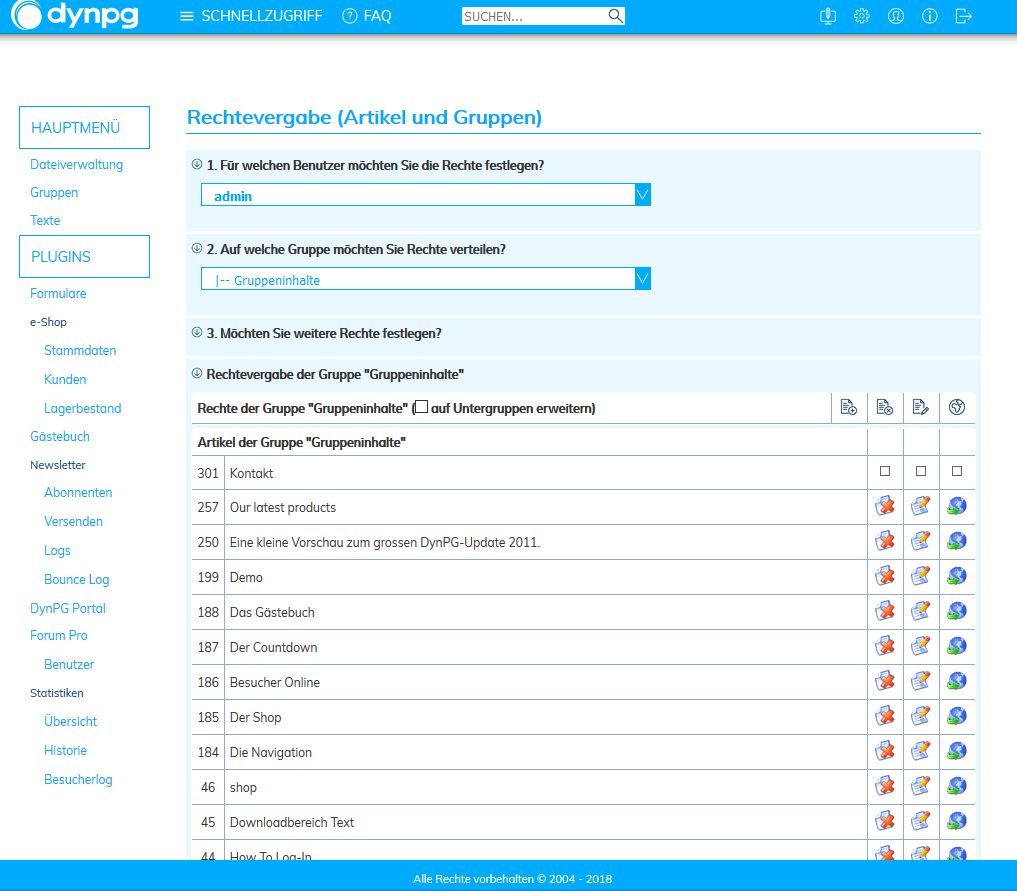The image size is (1017, 891).
Task: Open the SCHNELLZUGRIFF menu
Action: pos(251,16)
